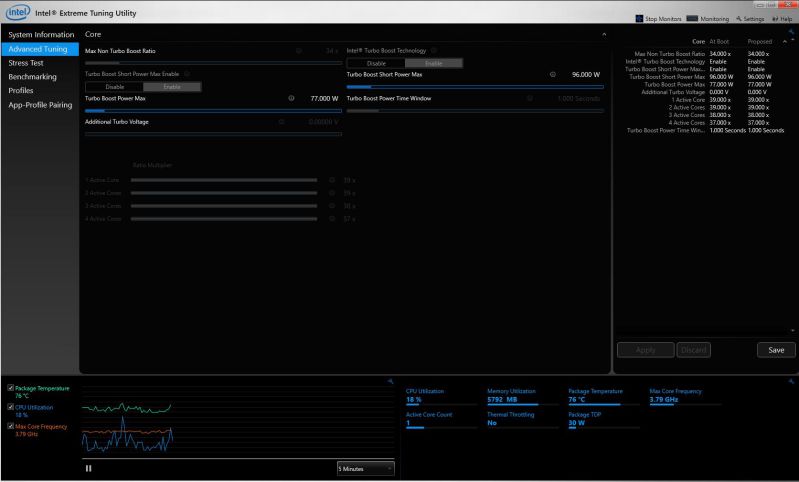Click the Save button
The width and height of the screenshot is (799, 482).
[776, 350]
